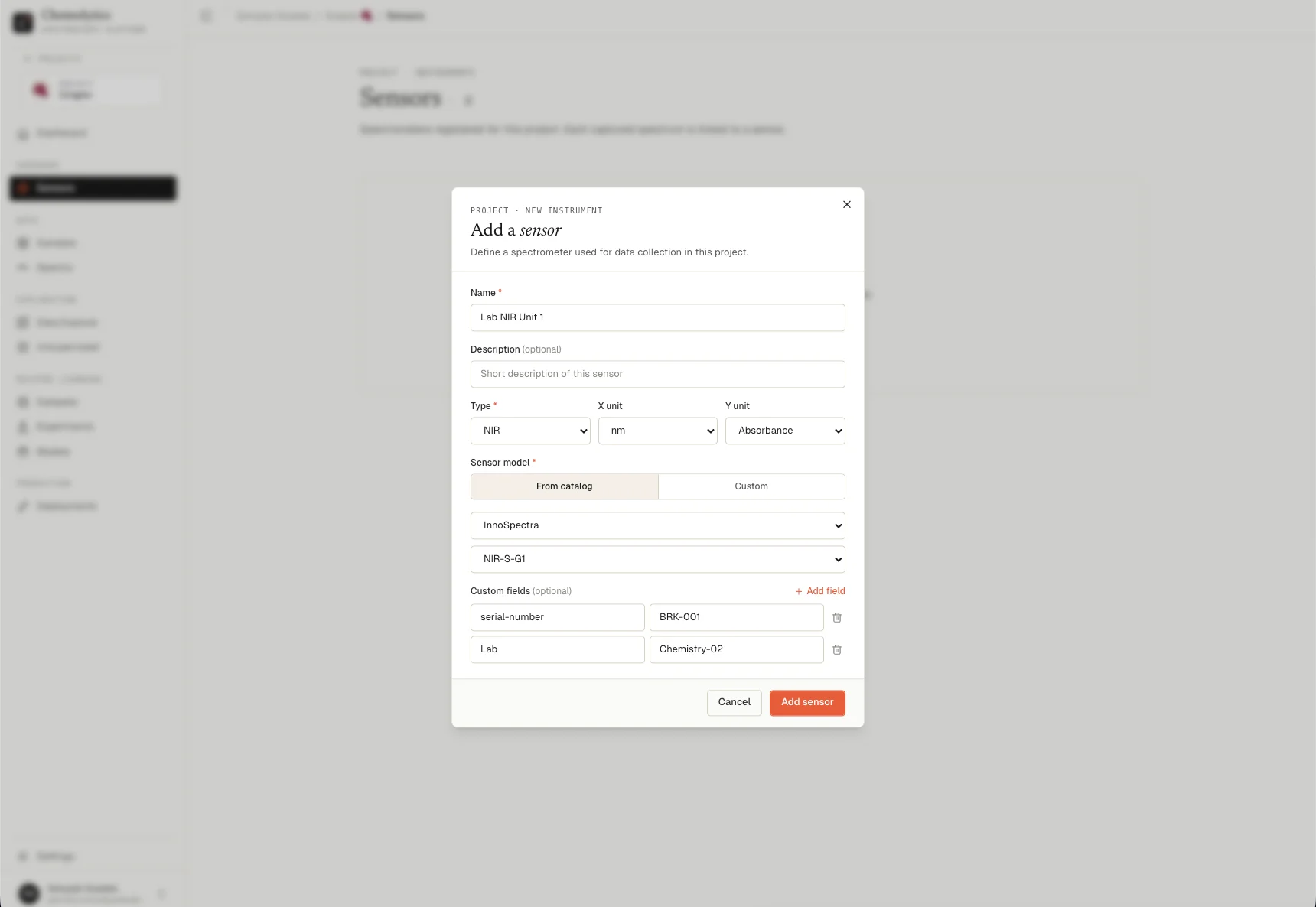Edit the Lab key field

[x=558, y=649]
